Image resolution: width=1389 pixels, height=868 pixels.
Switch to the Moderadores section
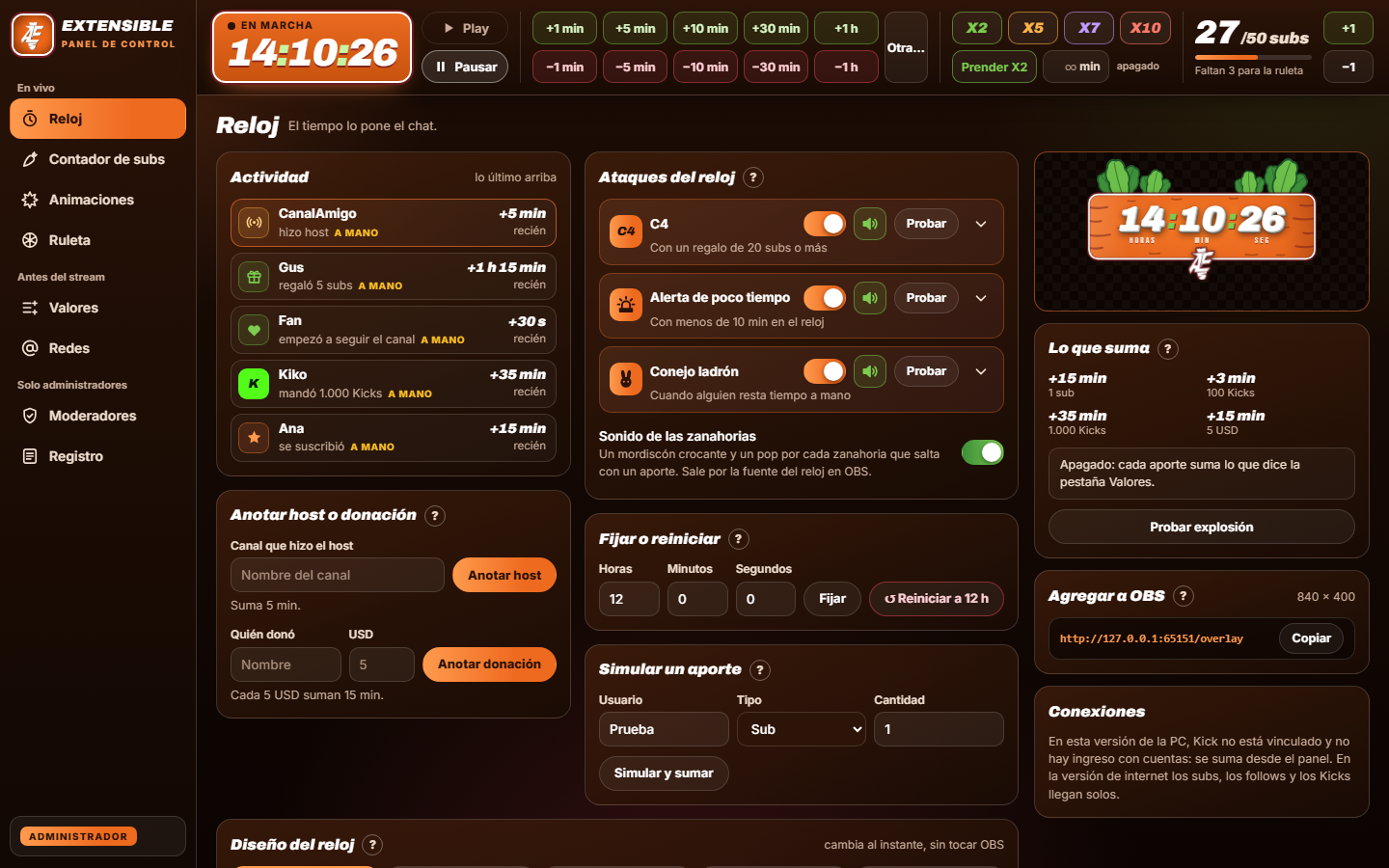(97, 416)
